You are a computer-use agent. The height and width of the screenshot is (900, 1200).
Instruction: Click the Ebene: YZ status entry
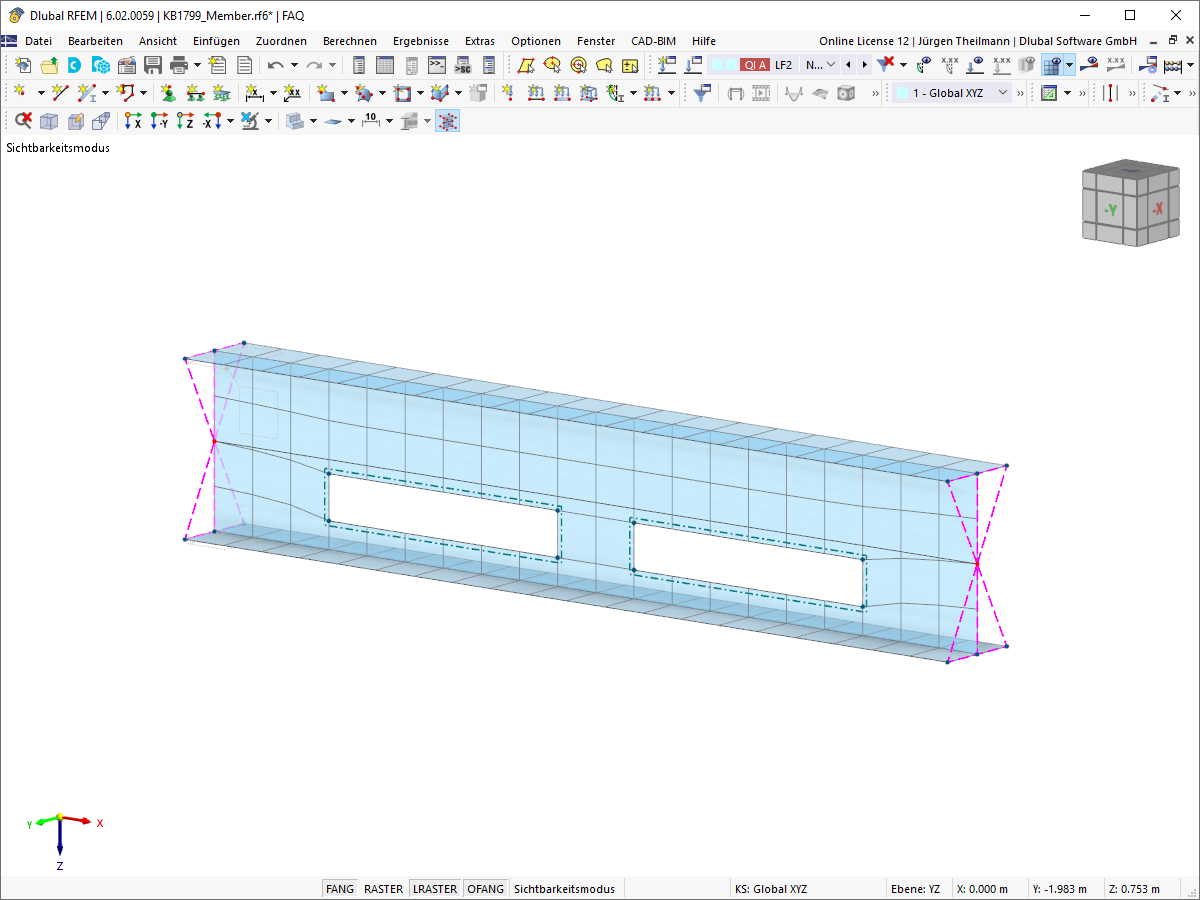[915, 888]
